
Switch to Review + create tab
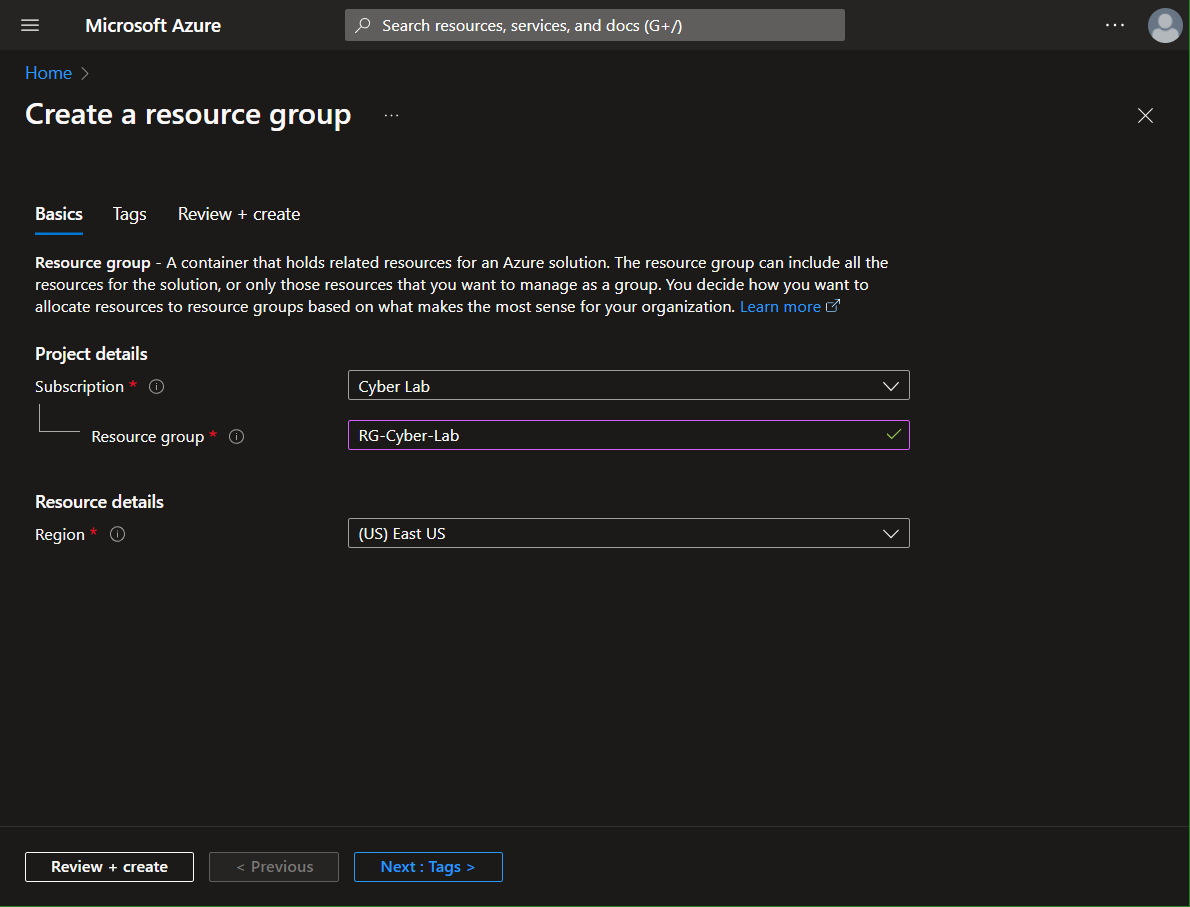click(x=239, y=214)
